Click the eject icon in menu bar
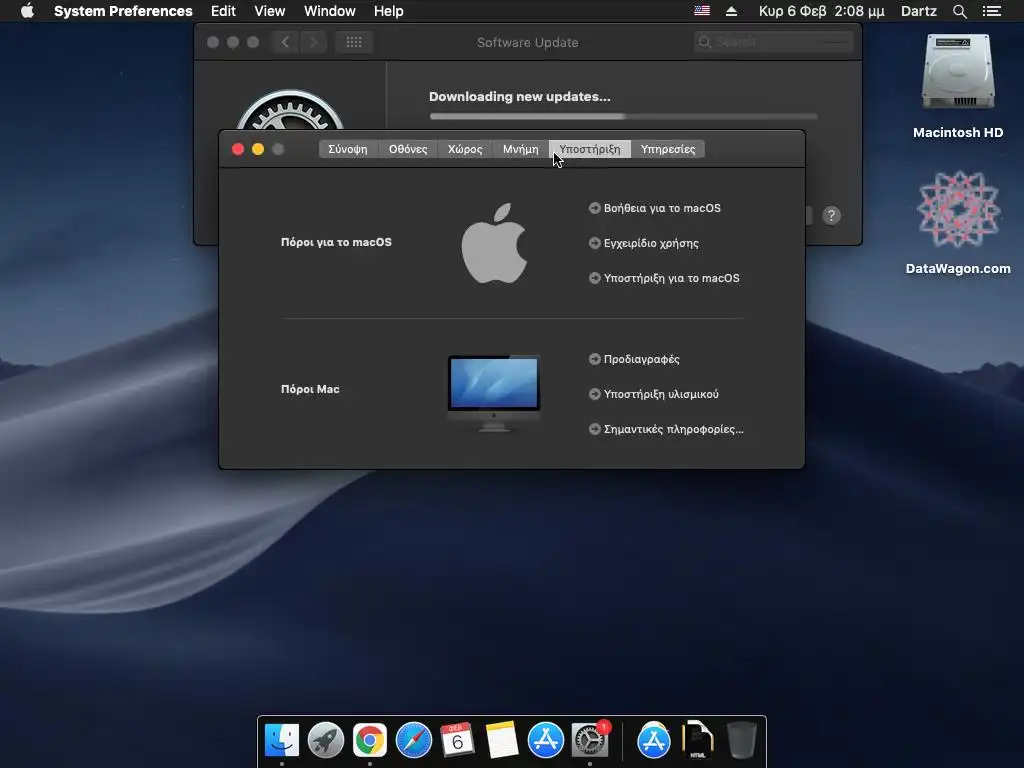The height and width of the screenshot is (768, 1024). [731, 11]
